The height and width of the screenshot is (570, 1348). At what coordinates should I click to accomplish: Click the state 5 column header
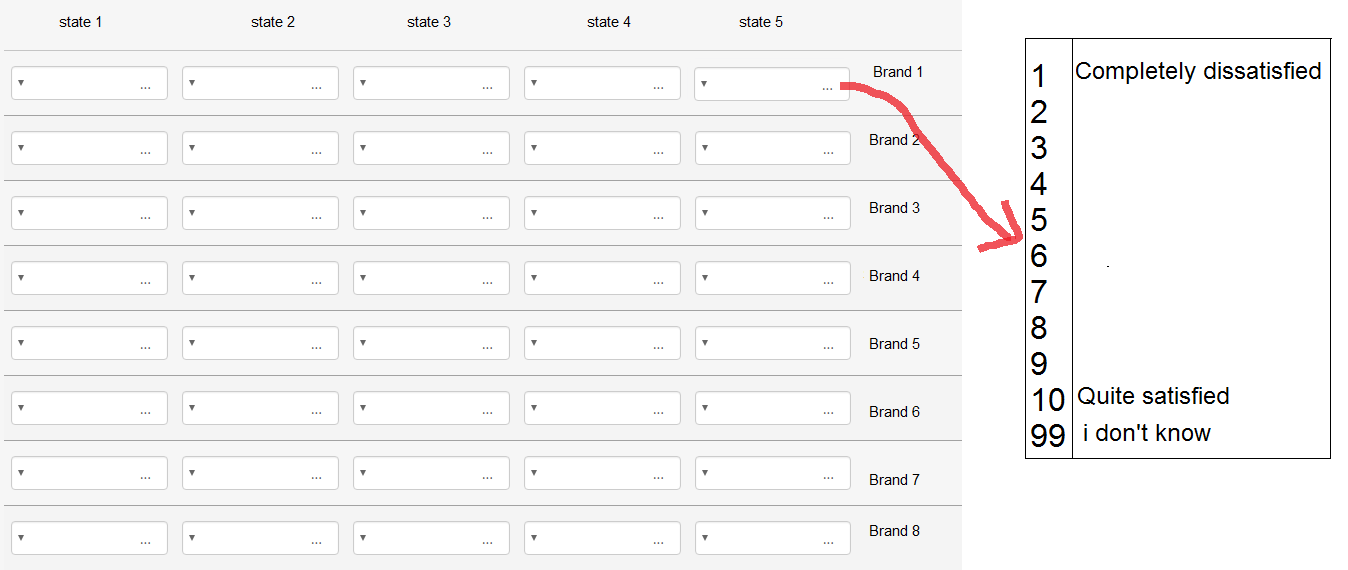pos(761,22)
